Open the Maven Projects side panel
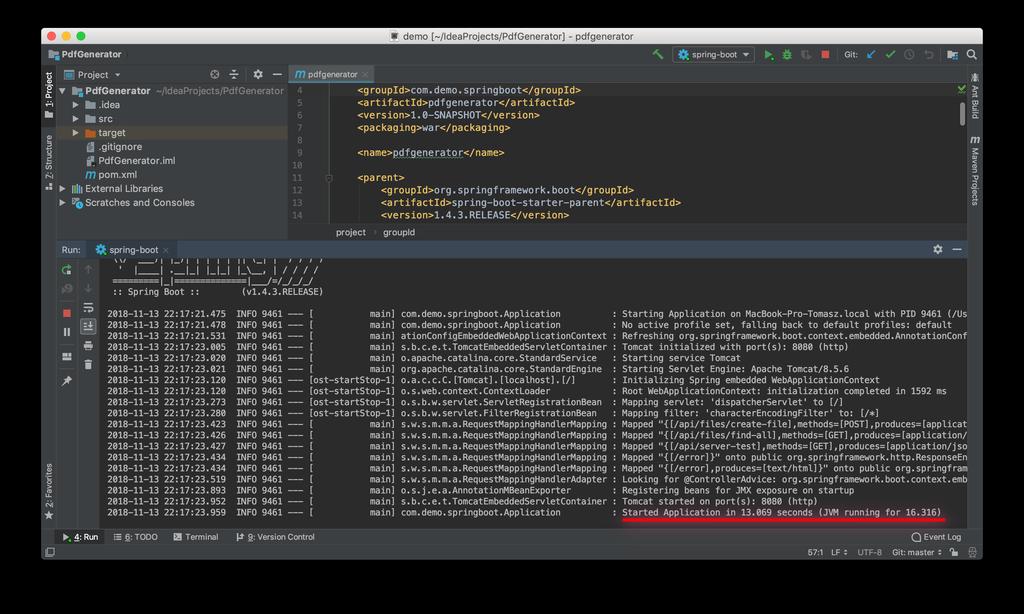Screen dimensions: 1024x614 point(974,170)
